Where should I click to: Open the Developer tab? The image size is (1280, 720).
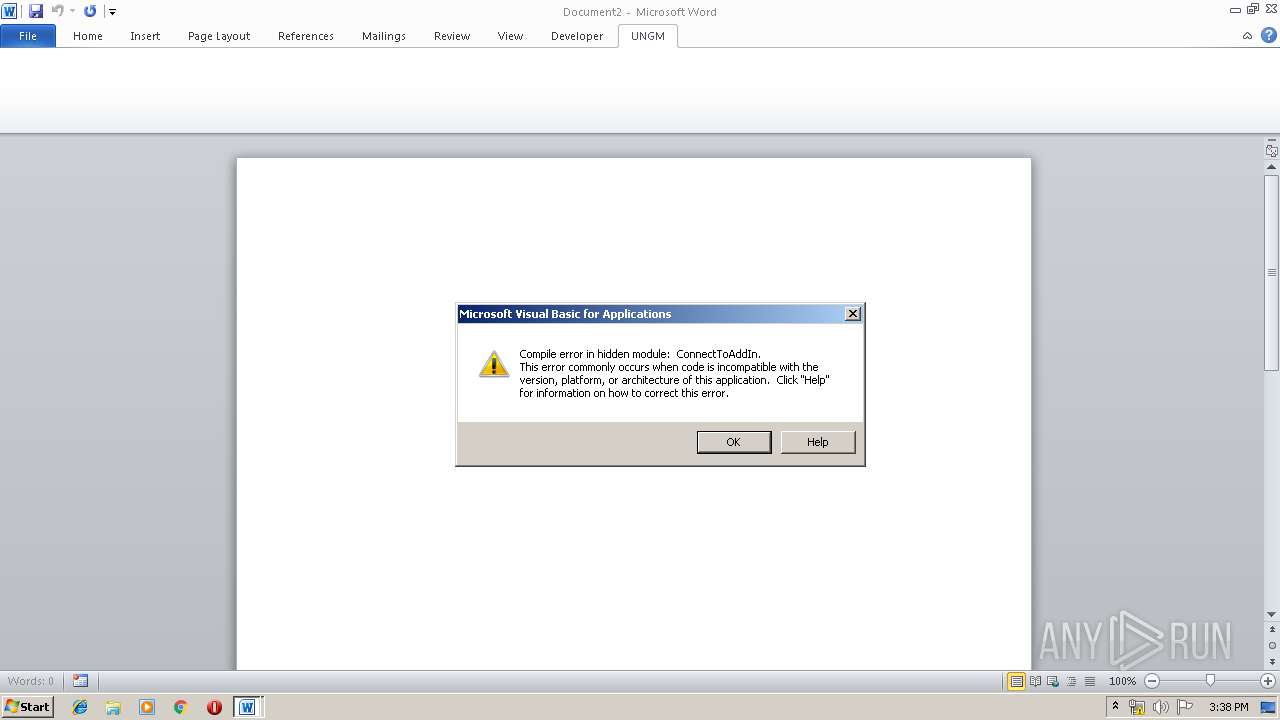pyautogui.click(x=577, y=36)
